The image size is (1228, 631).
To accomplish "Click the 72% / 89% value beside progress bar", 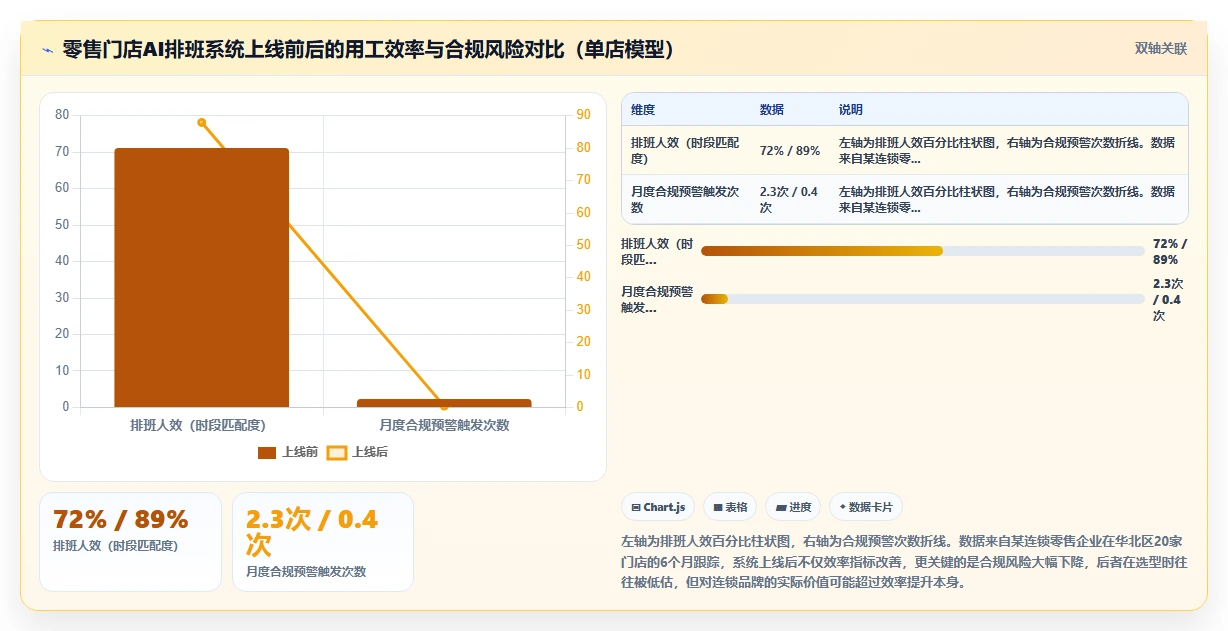I will [1170, 251].
